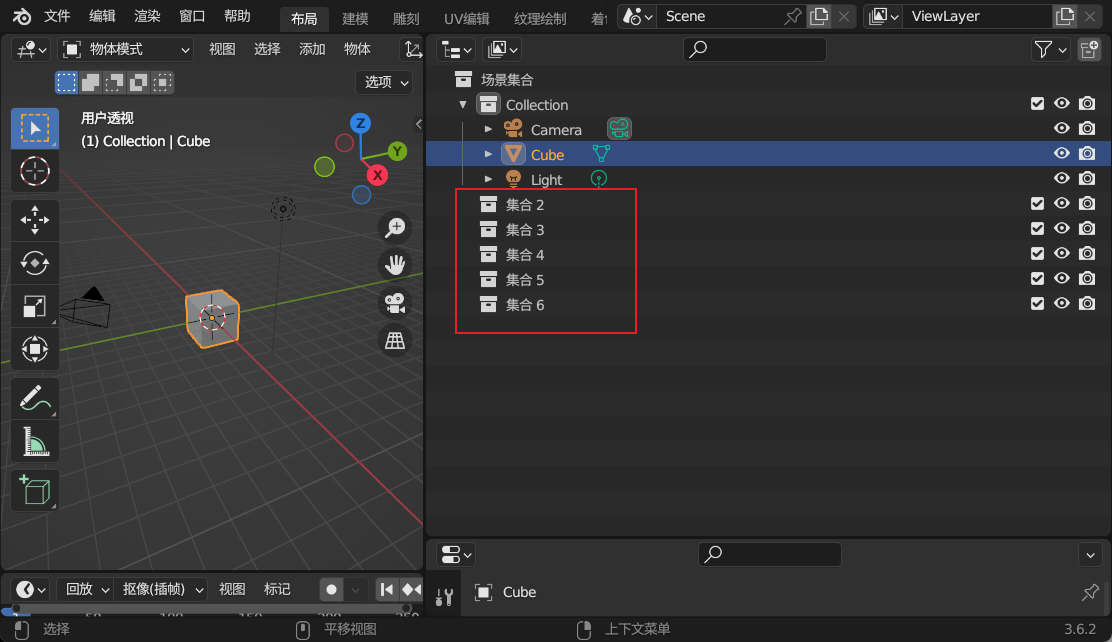The height and width of the screenshot is (642, 1112).
Task: Switch to orthographic grid view icon
Action: tap(396, 341)
